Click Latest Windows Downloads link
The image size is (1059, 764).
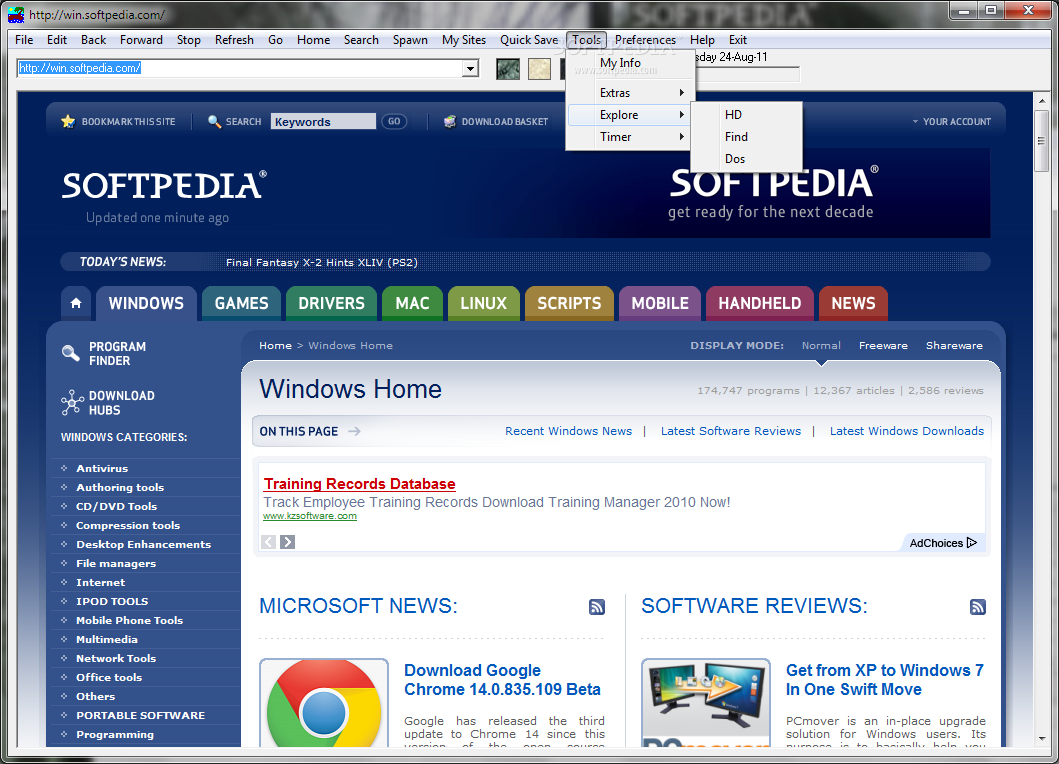(x=906, y=431)
